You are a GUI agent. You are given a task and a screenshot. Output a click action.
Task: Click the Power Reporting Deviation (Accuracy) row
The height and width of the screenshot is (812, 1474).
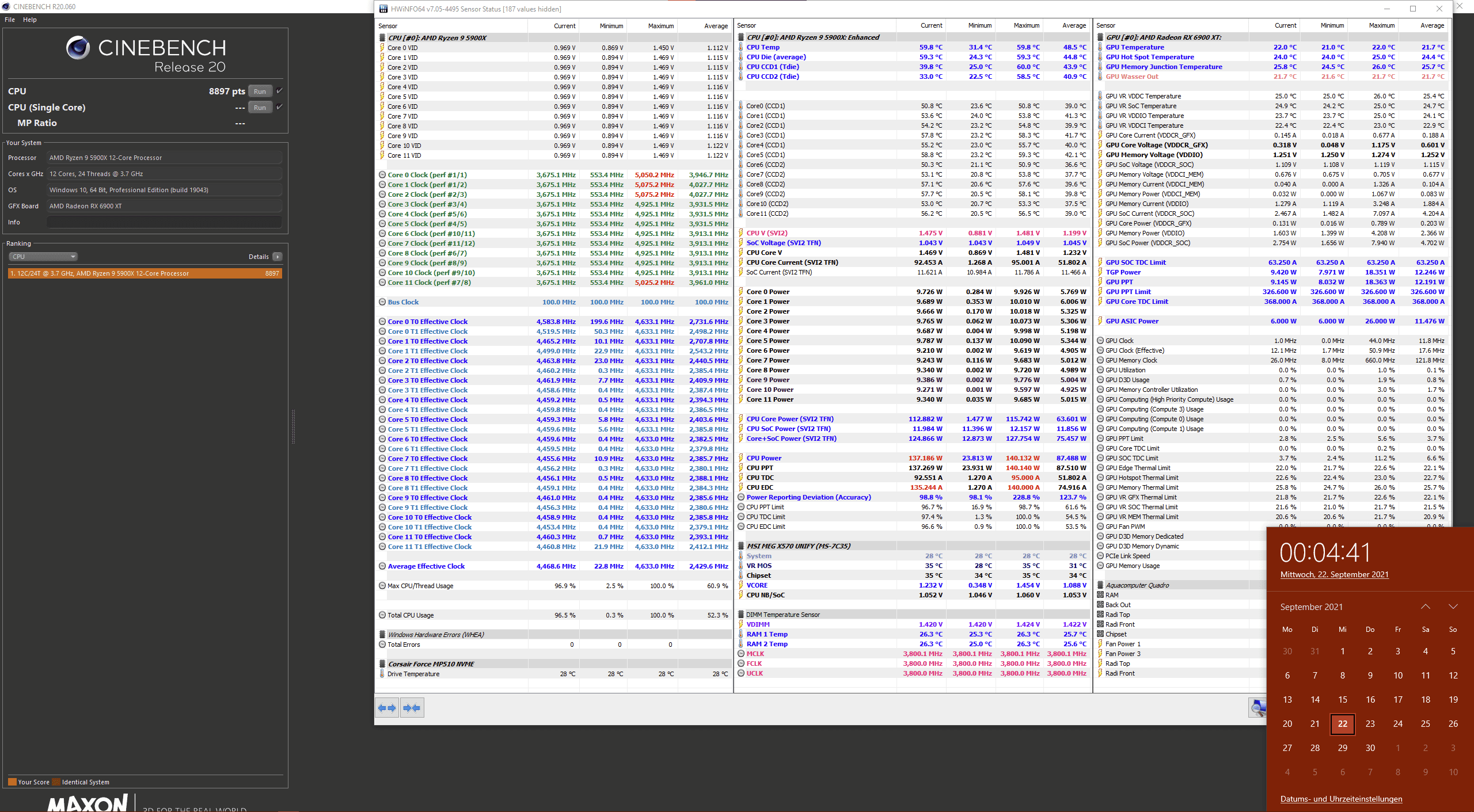click(x=913, y=497)
